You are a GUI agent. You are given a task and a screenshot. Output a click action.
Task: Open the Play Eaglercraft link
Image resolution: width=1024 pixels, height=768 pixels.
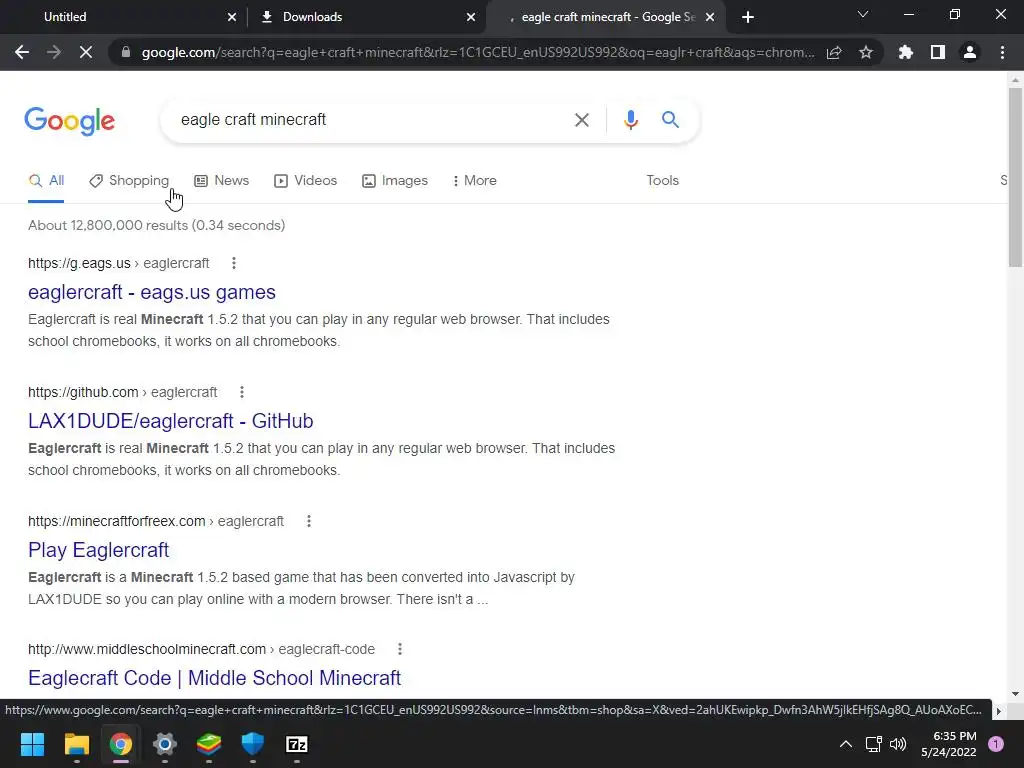tap(99, 550)
